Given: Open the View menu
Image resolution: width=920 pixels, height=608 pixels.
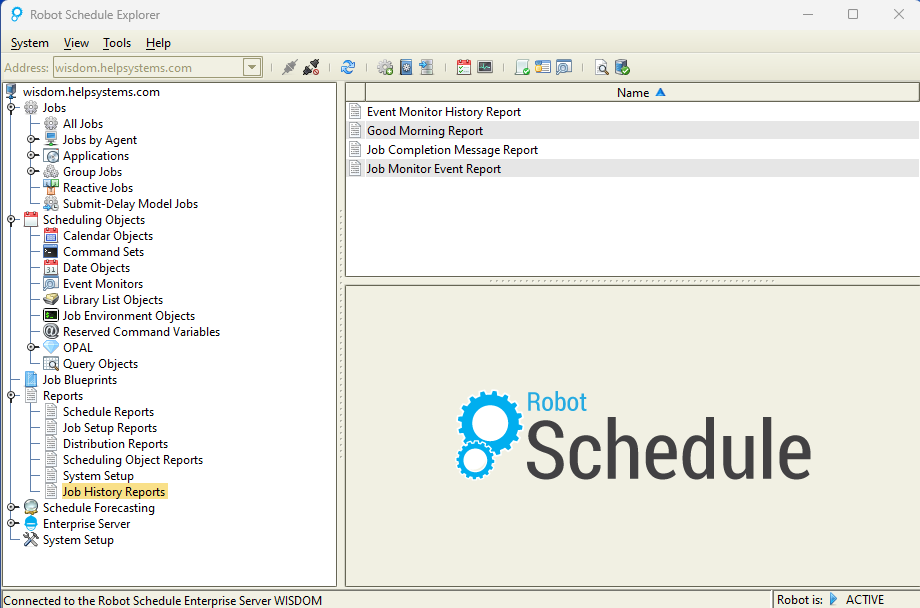Looking at the screenshot, I should pyautogui.click(x=76, y=43).
